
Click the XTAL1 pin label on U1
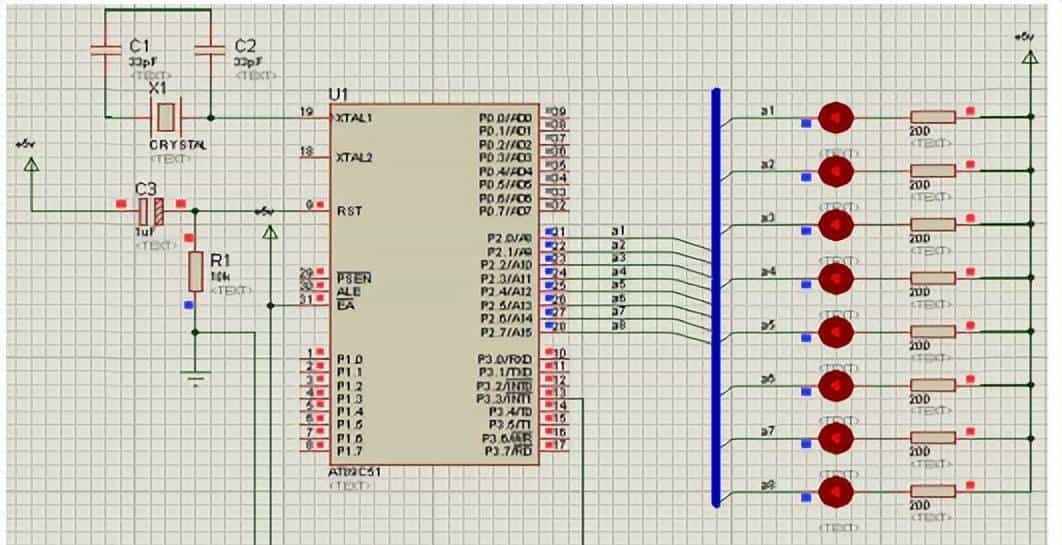click(354, 118)
